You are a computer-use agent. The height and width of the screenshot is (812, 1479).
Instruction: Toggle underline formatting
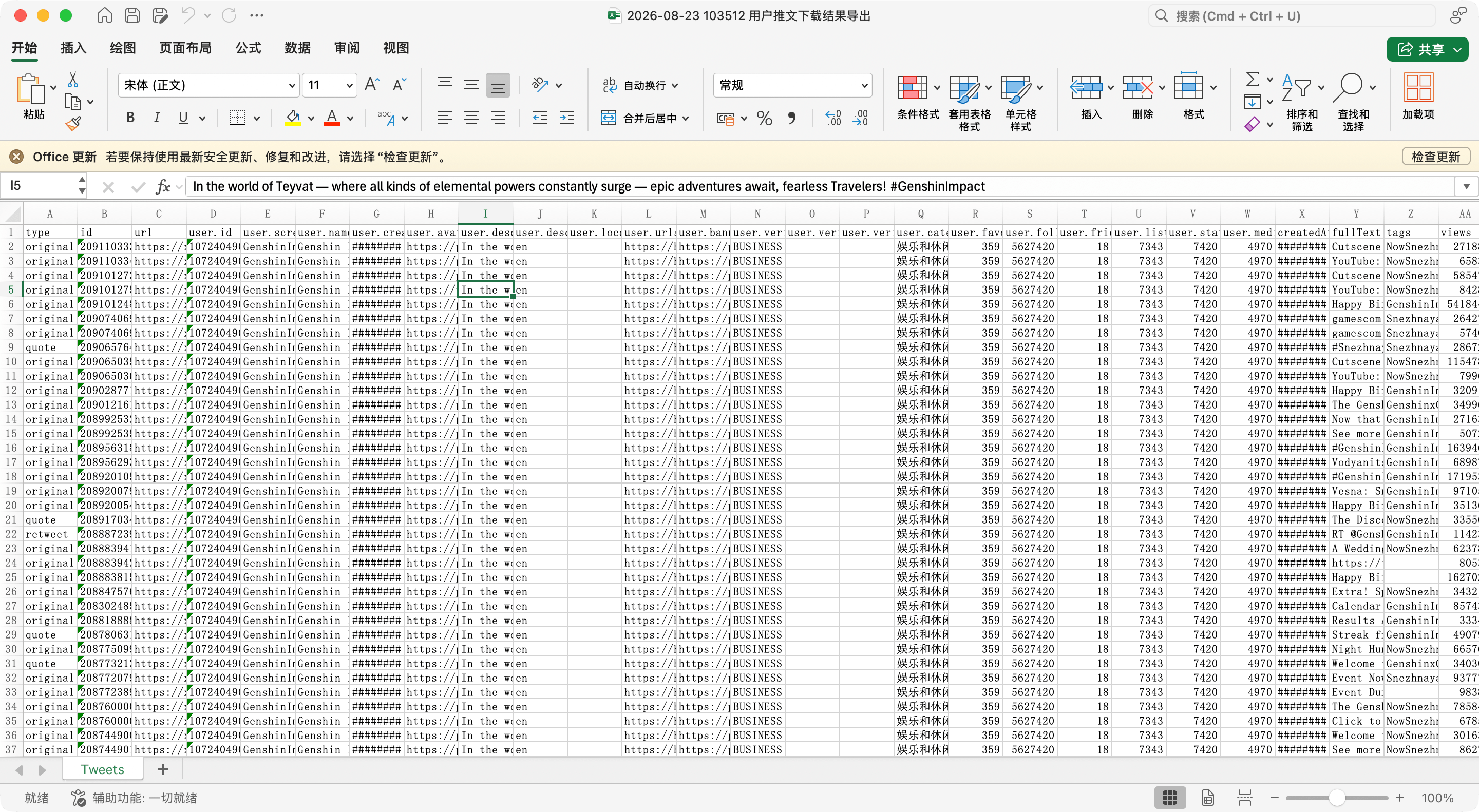coord(183,118)
